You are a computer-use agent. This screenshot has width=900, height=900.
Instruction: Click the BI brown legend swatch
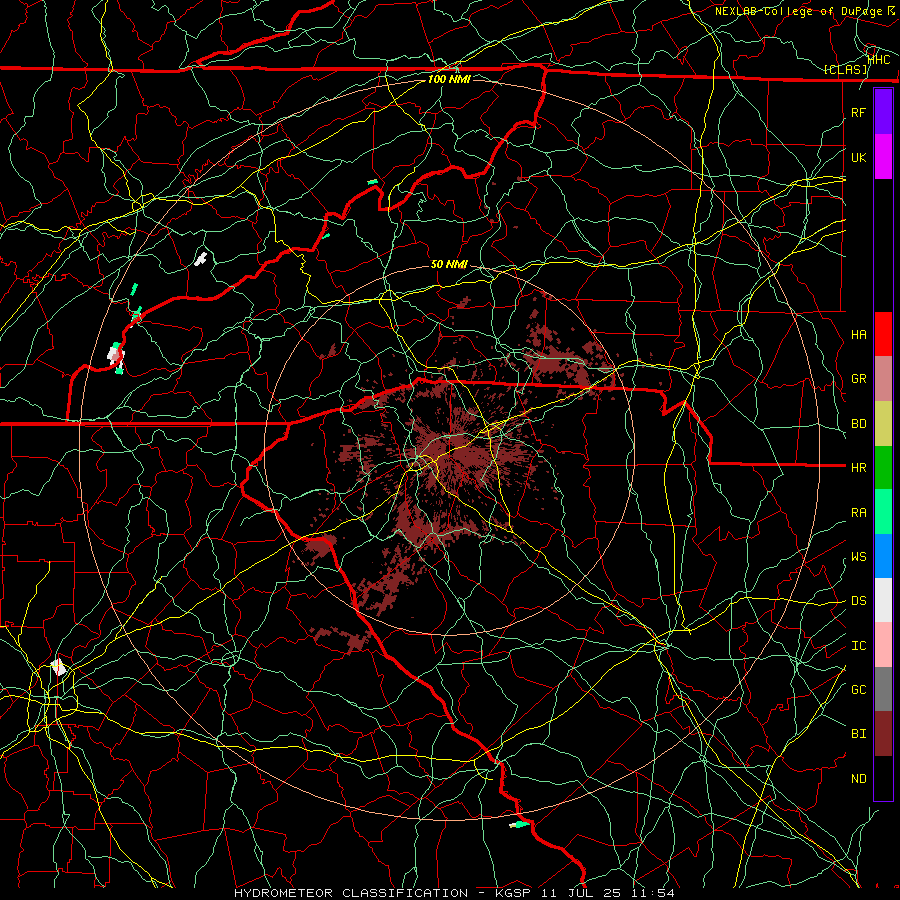tap(883, 734)
